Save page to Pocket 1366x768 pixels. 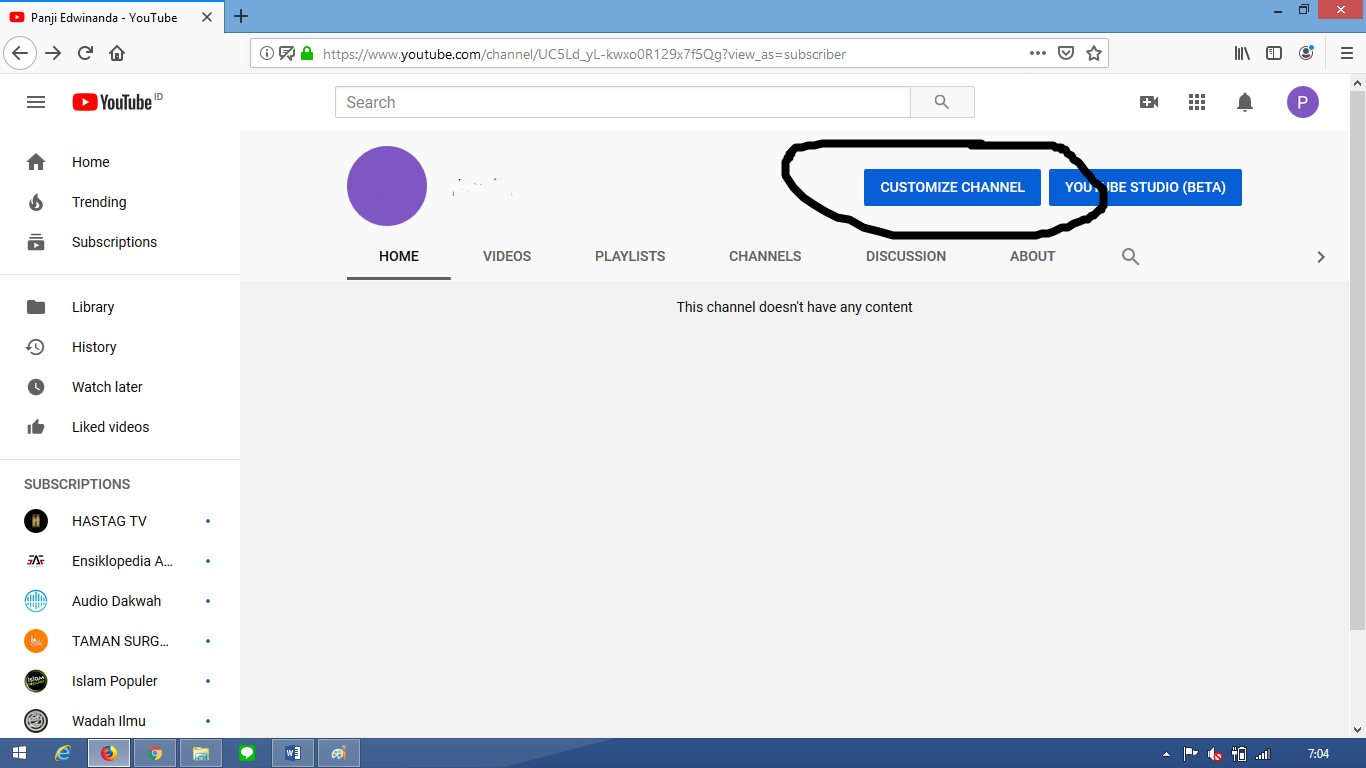pyautogui.click(x=1066, y=53)
